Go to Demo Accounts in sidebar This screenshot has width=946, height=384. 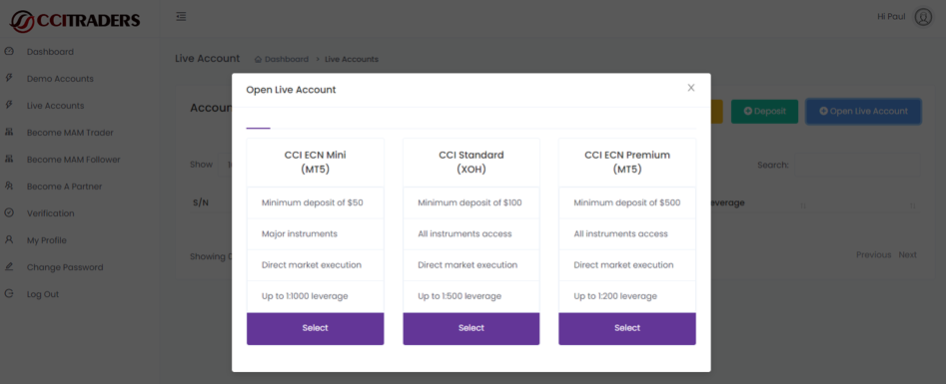tap(60, 78)
